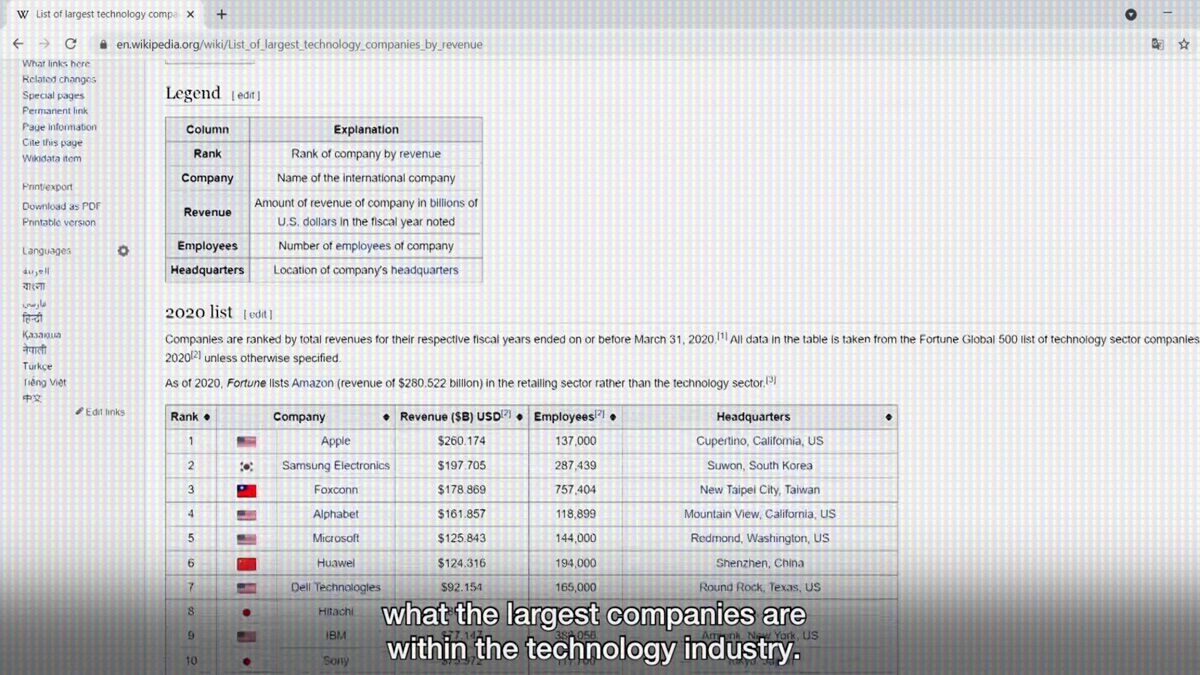Sort table by Employees column

pyautogui.click(x=612, y=417)
